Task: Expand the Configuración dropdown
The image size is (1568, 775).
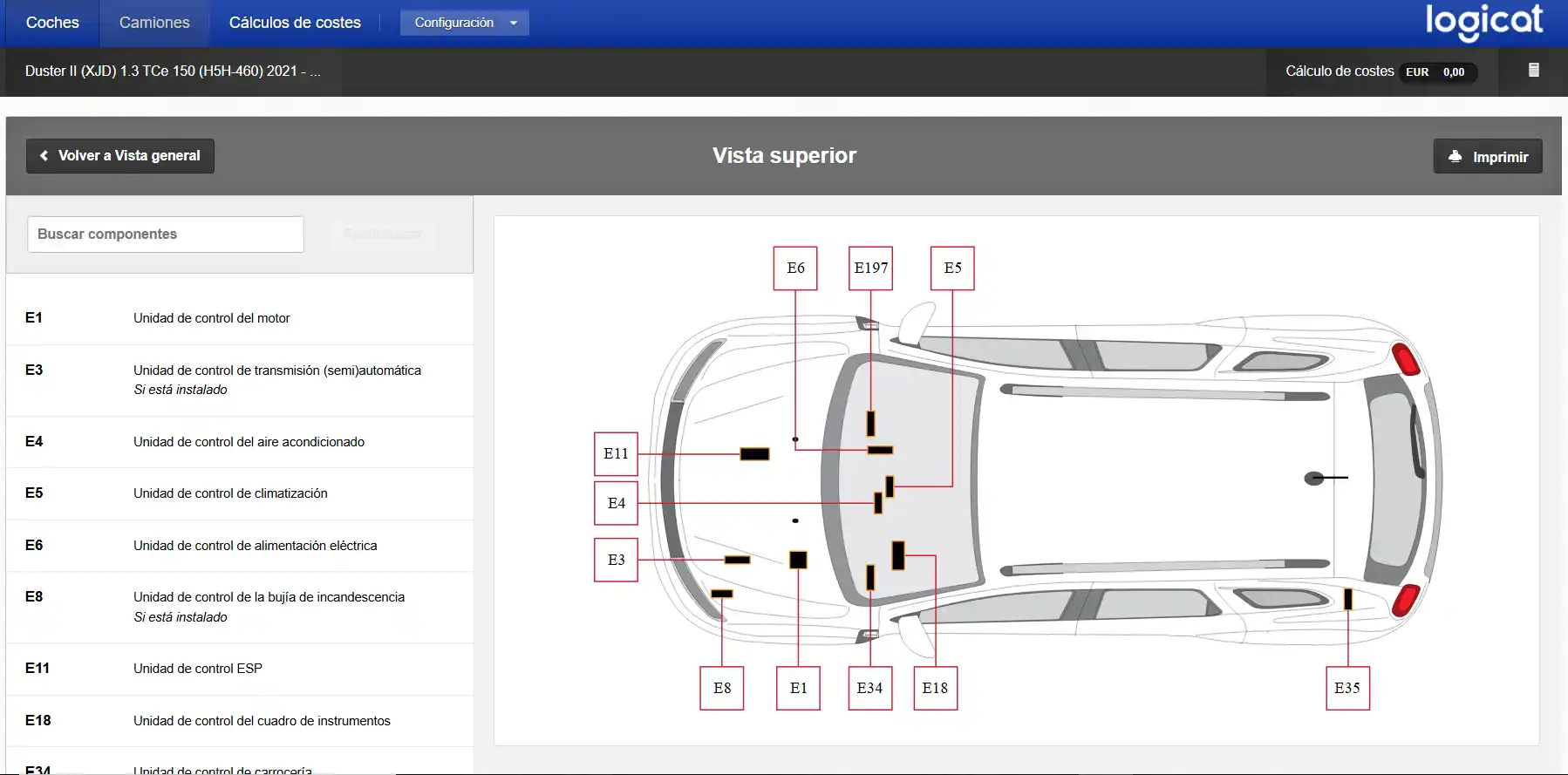Action: pos(464,23)
